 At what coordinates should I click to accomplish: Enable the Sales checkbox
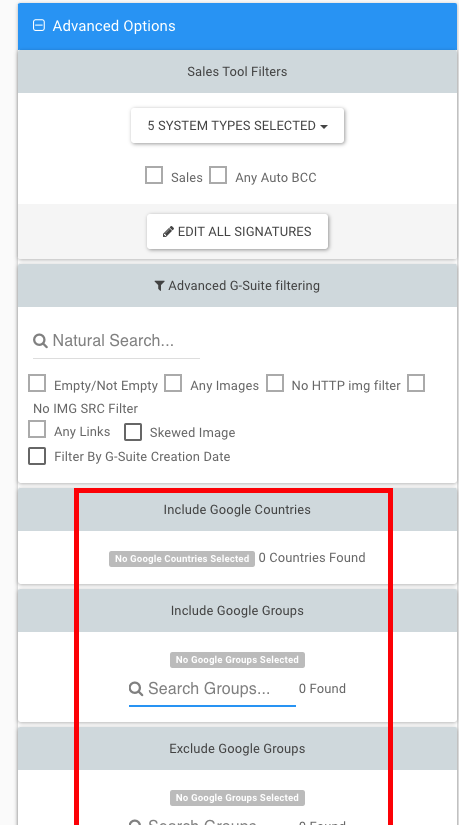[154, 176]
